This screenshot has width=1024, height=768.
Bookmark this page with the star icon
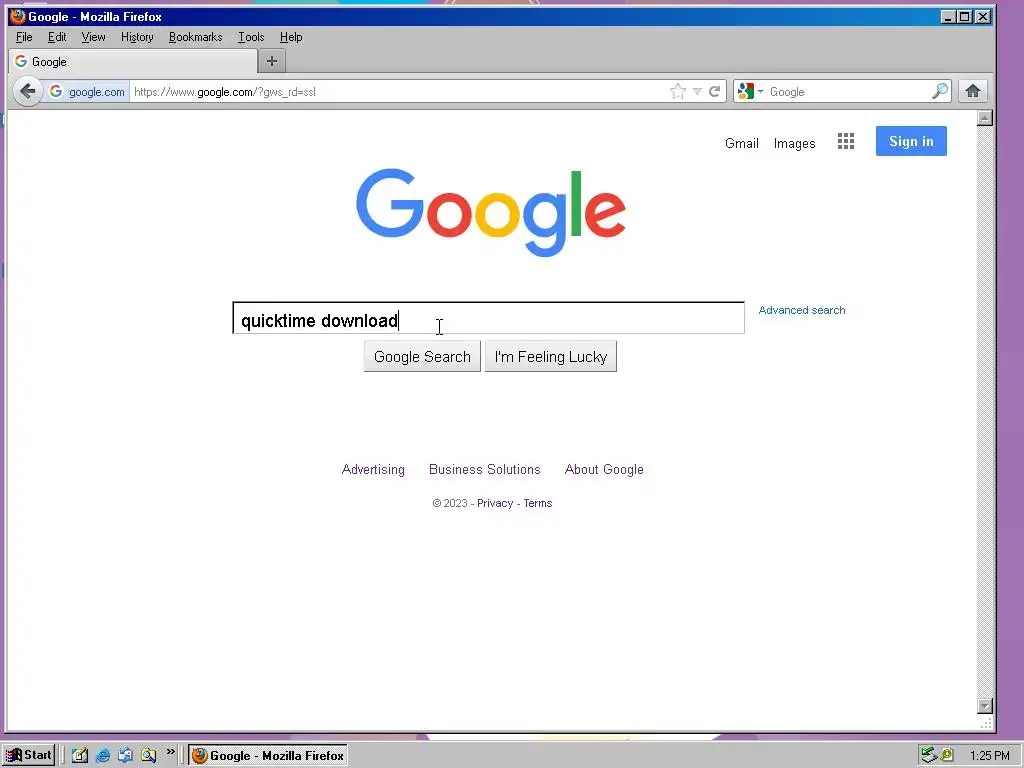678,91
